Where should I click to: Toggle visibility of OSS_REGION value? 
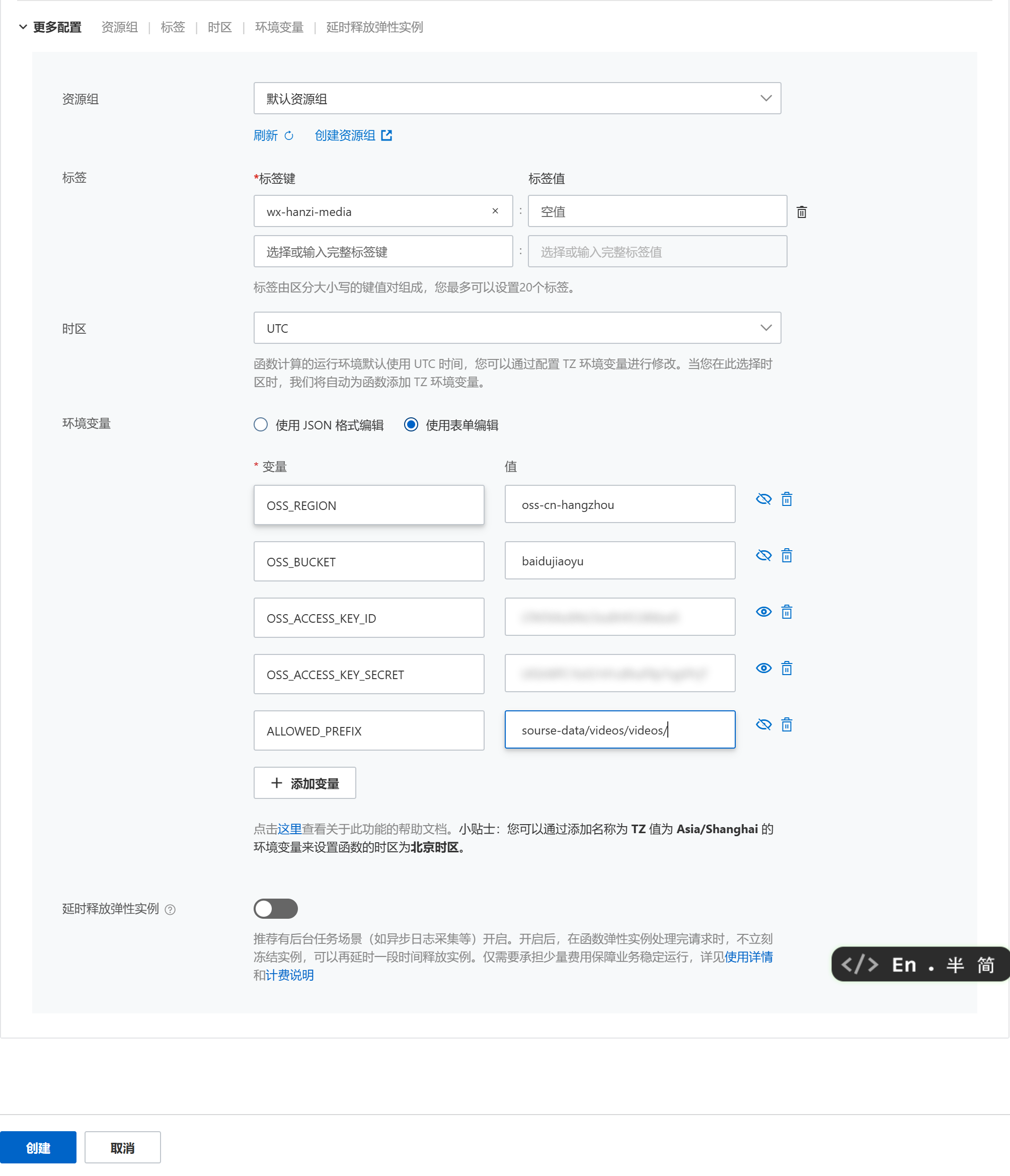764,499
